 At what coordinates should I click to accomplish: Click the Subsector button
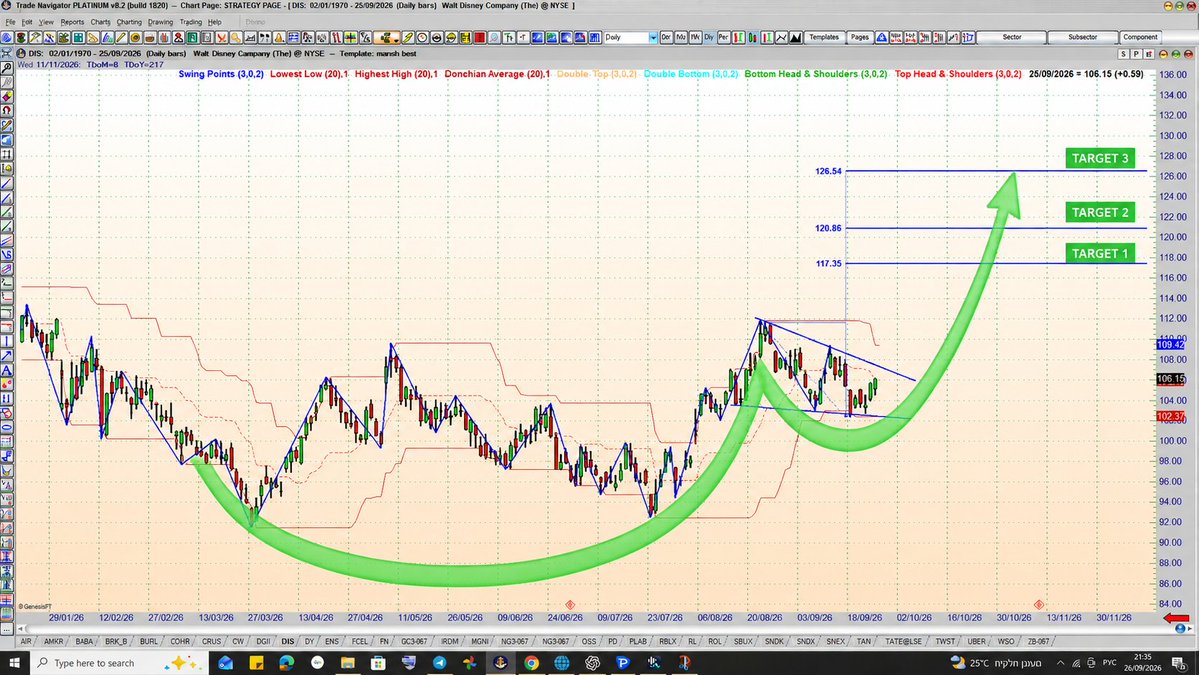[1082, 37]
